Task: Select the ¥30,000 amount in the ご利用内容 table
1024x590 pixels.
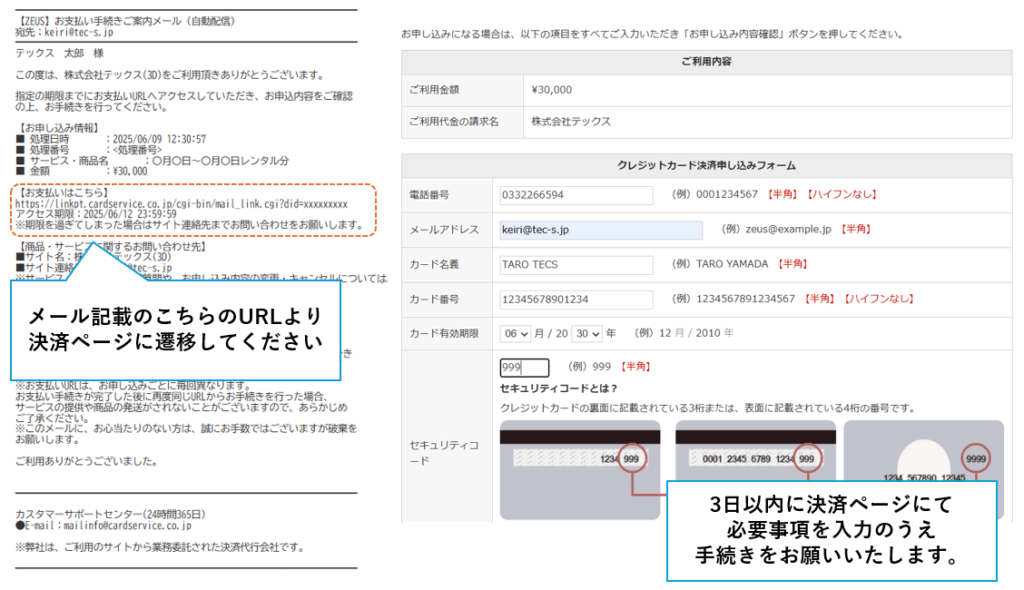Action: point(552,90)
